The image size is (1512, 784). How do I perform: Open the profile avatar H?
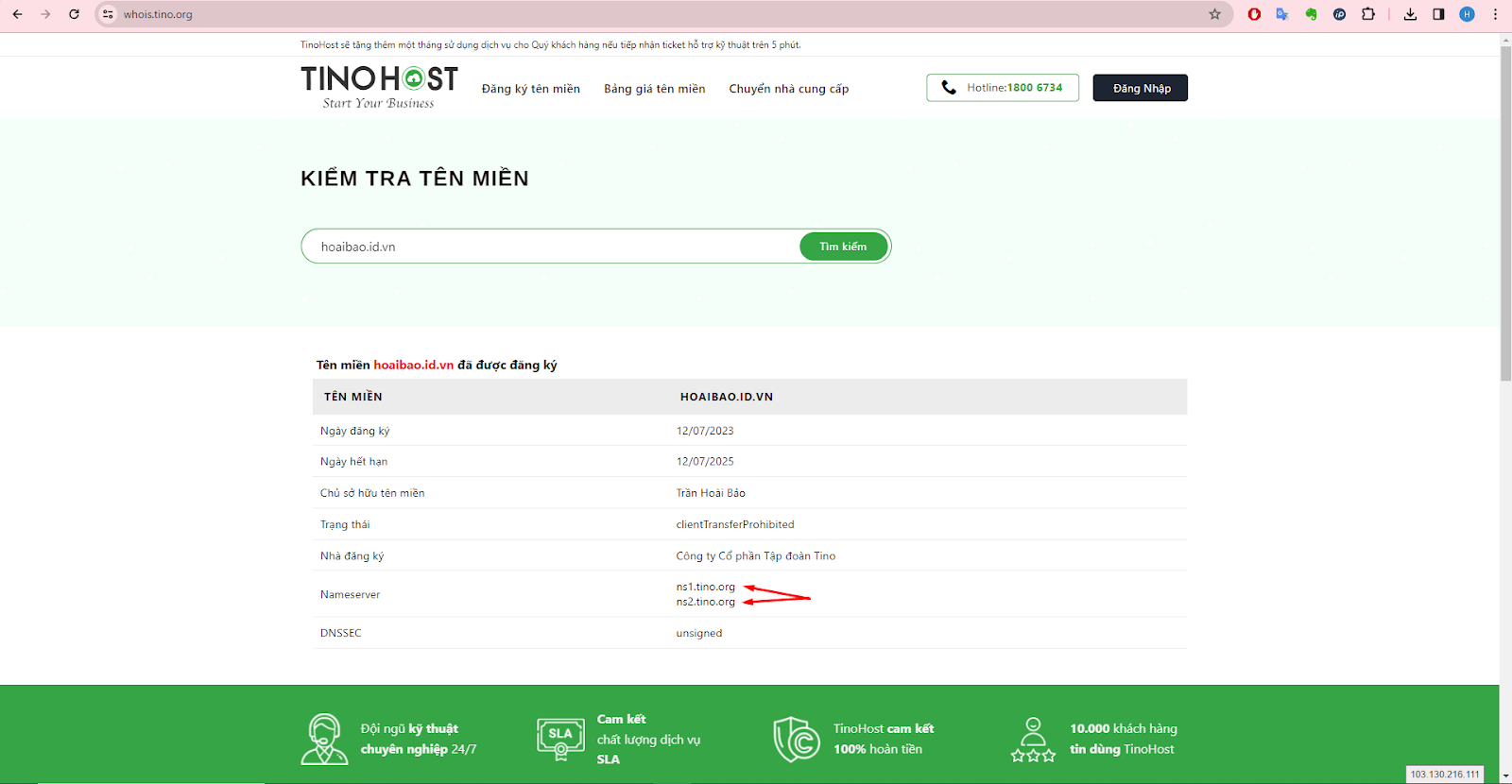click(1467, 14)
